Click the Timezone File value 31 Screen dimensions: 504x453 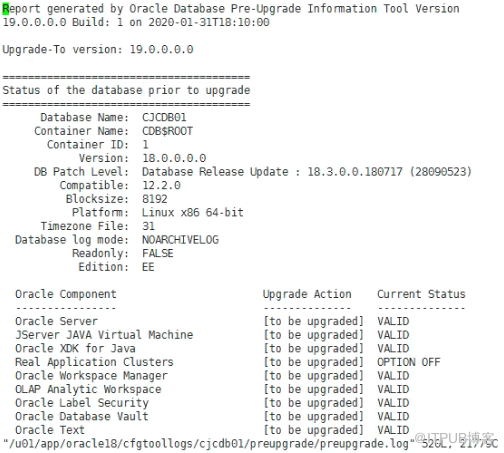[148, 226]
